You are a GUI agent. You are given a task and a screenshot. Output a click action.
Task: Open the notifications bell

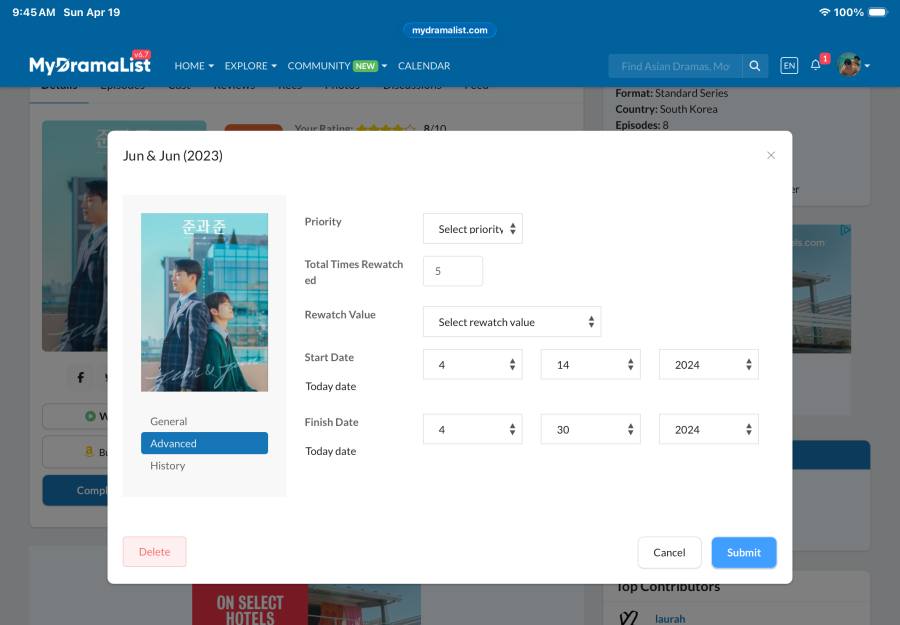[816, 65]
